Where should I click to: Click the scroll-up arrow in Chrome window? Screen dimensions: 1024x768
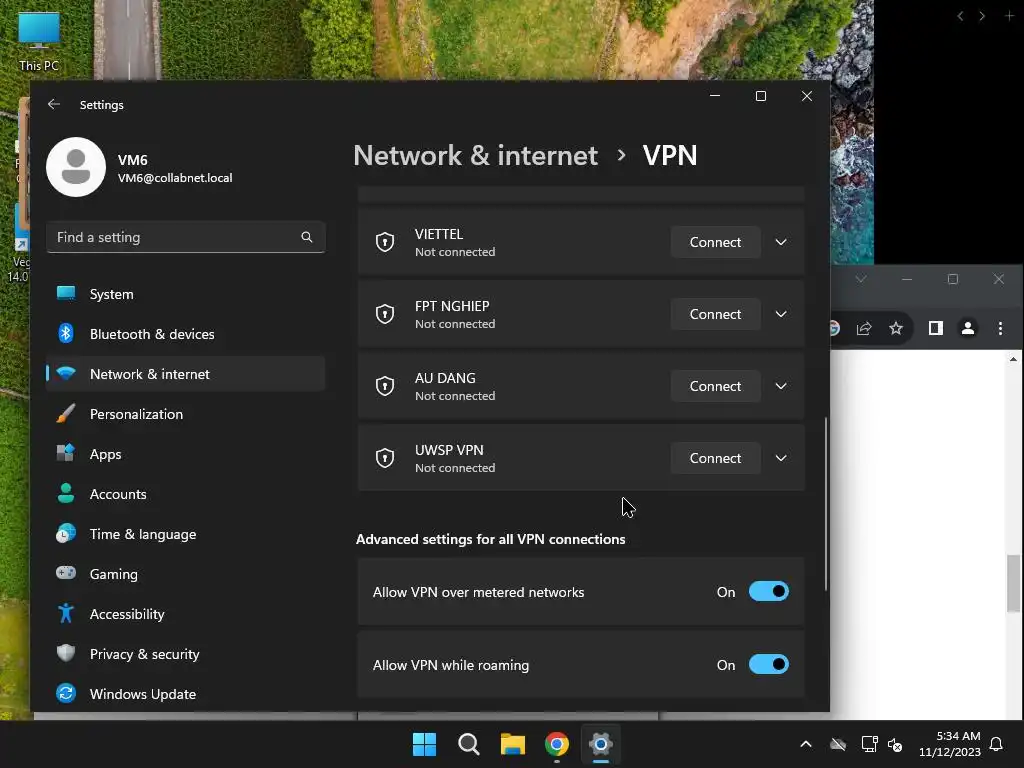[x=1013, y=359]
